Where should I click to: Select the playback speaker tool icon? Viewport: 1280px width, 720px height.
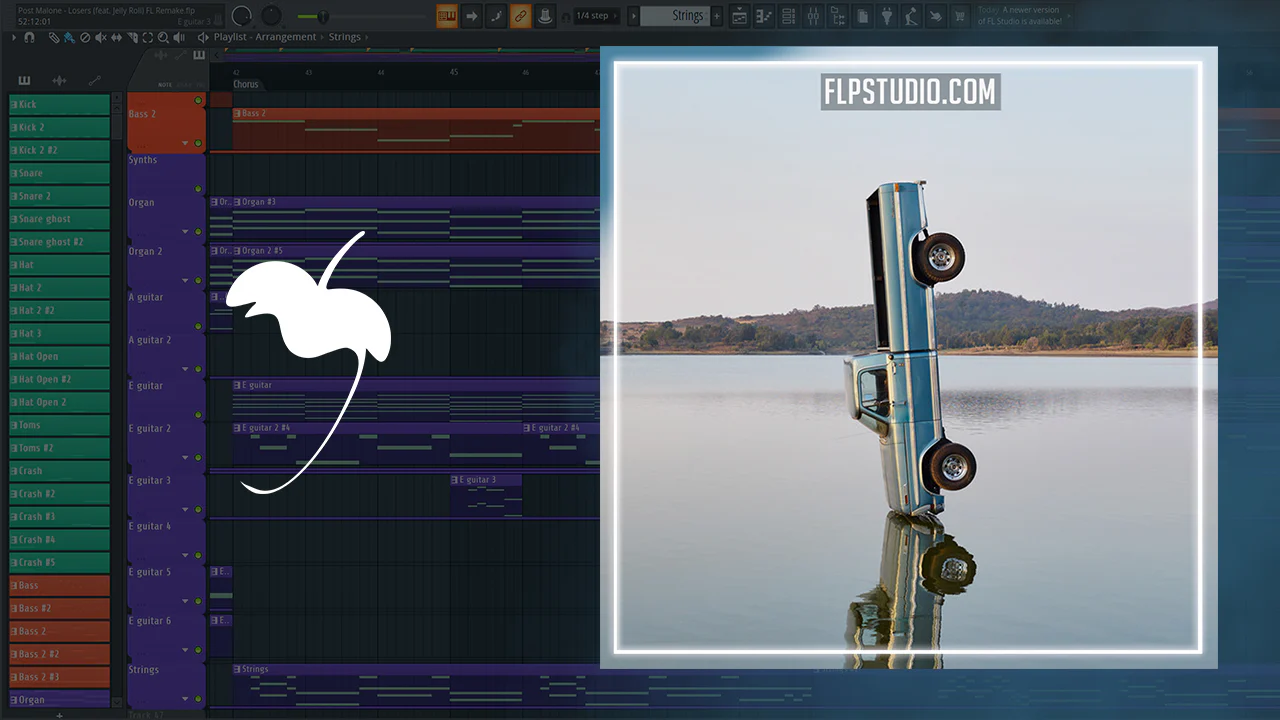coord(179,37)
